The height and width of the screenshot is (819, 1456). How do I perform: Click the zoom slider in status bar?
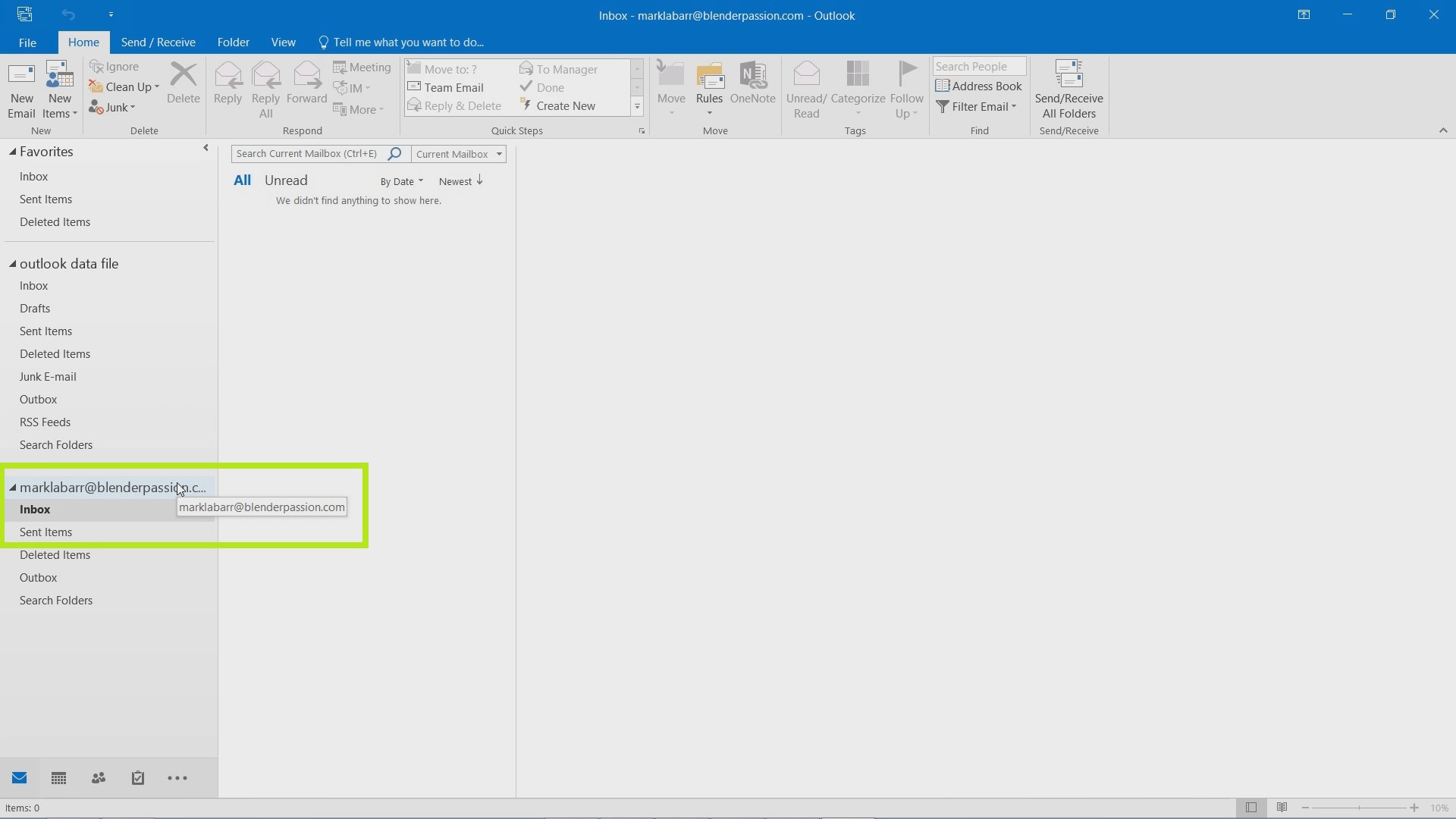click(x=1360, y=808)
